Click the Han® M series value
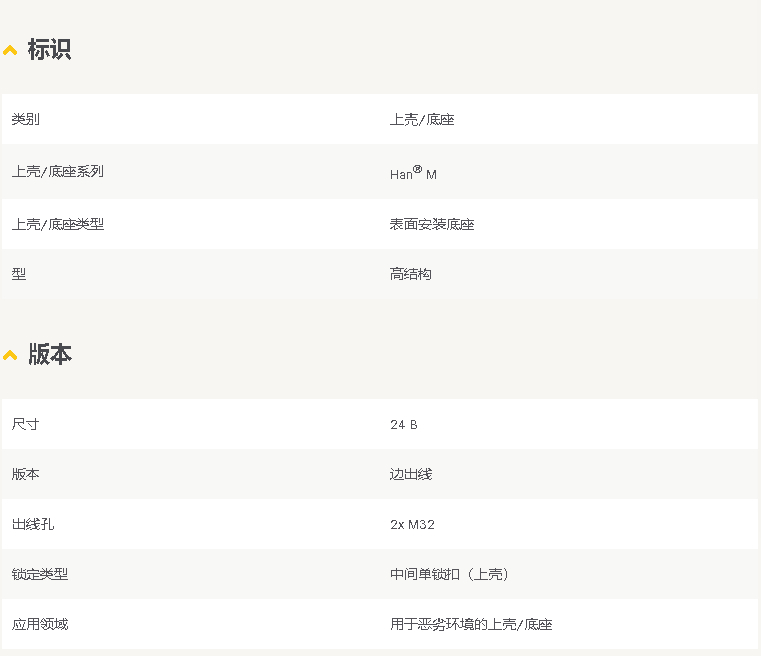Image resolution: width=761 pixels, height=656 pixels. coord(413,173)
